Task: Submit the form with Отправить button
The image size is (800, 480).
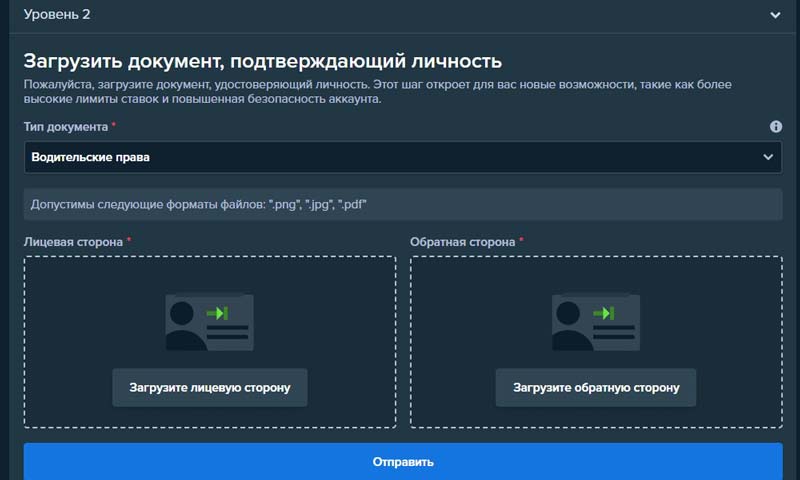Action: 402,463
